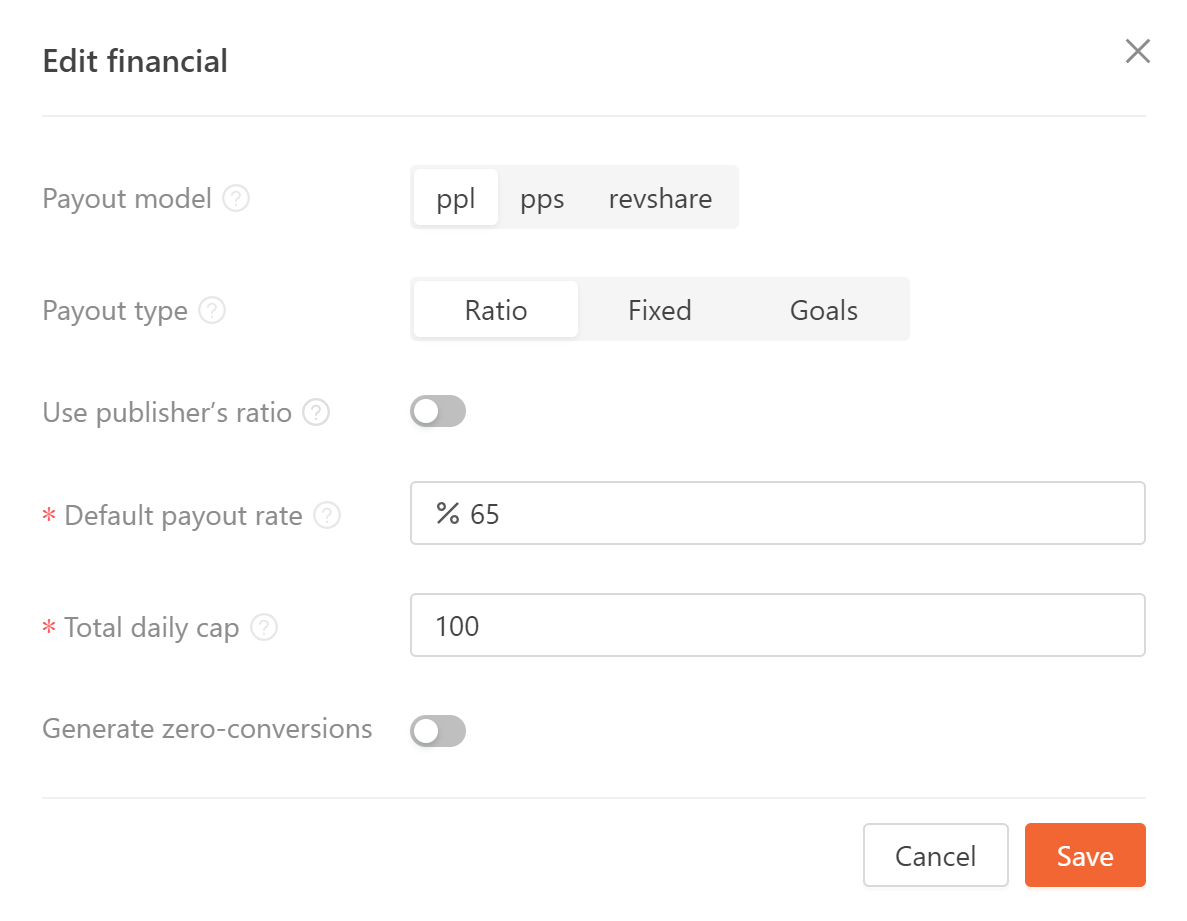Select the pps payout model

point(541,198)
